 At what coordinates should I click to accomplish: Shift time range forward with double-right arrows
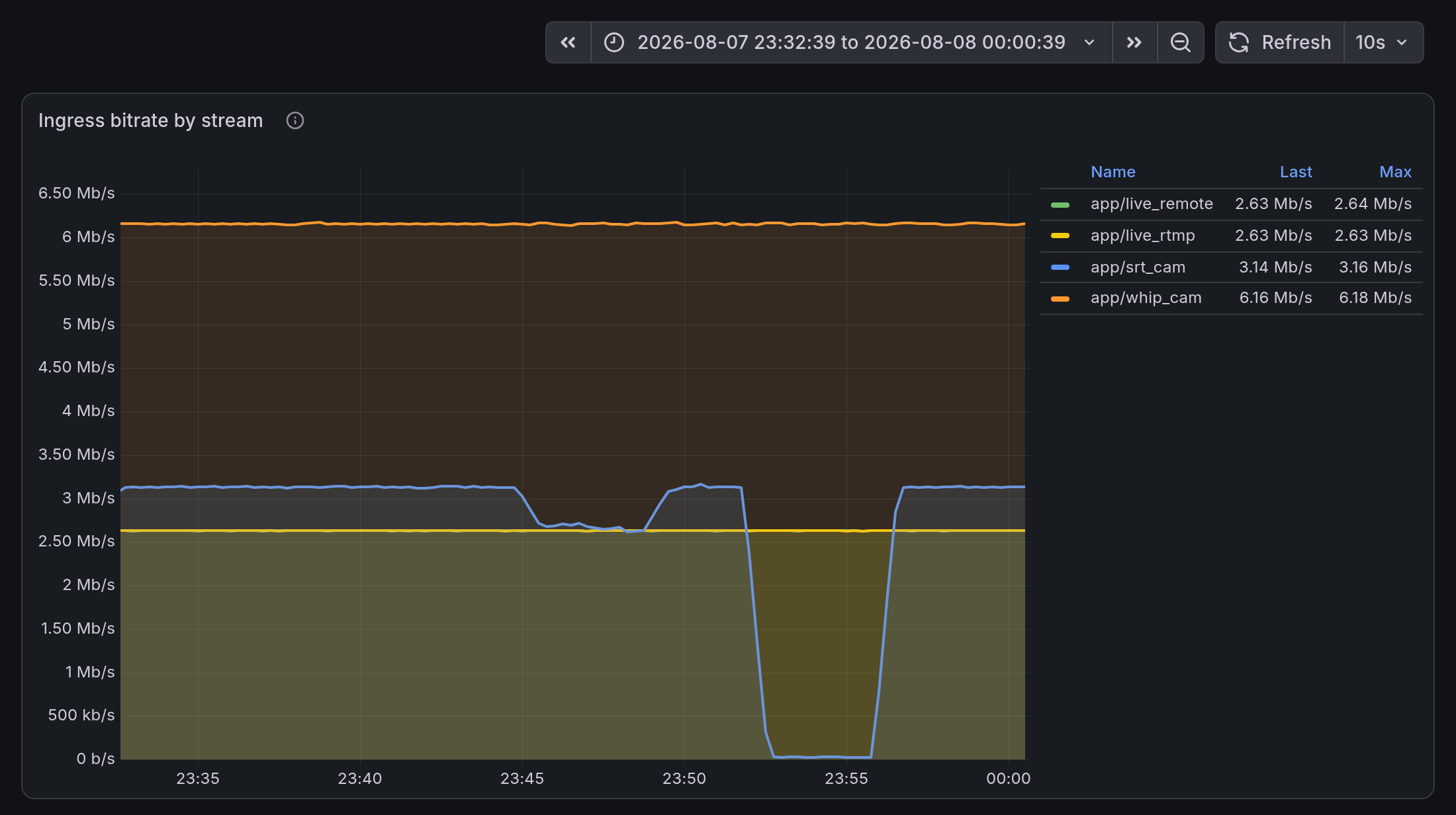tap(1134, 42)
